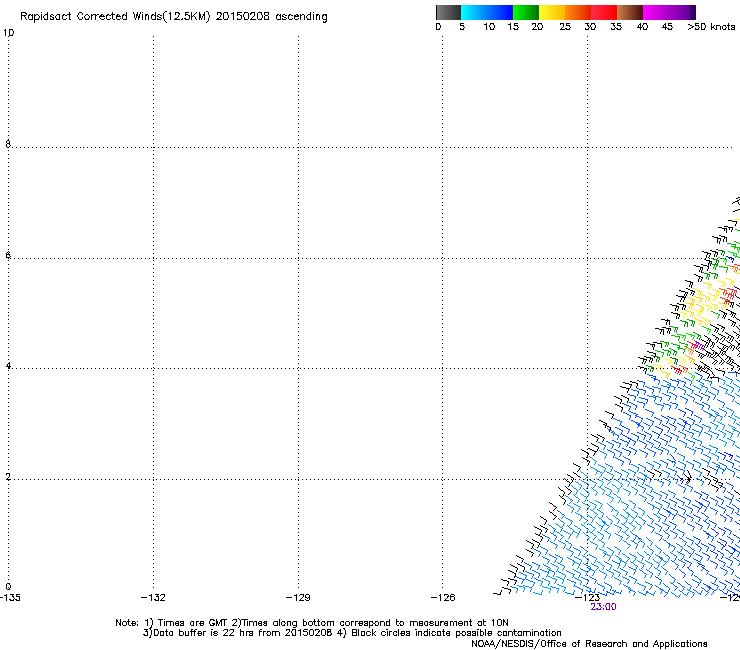
Task: Click the longitude label '-129'
Action: (298, 598)
